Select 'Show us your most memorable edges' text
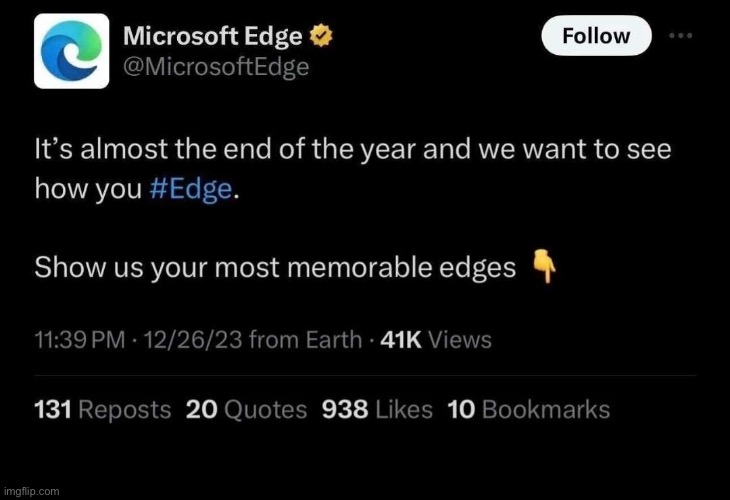Screen dimensions: 730x500 [x=275, y=268]
